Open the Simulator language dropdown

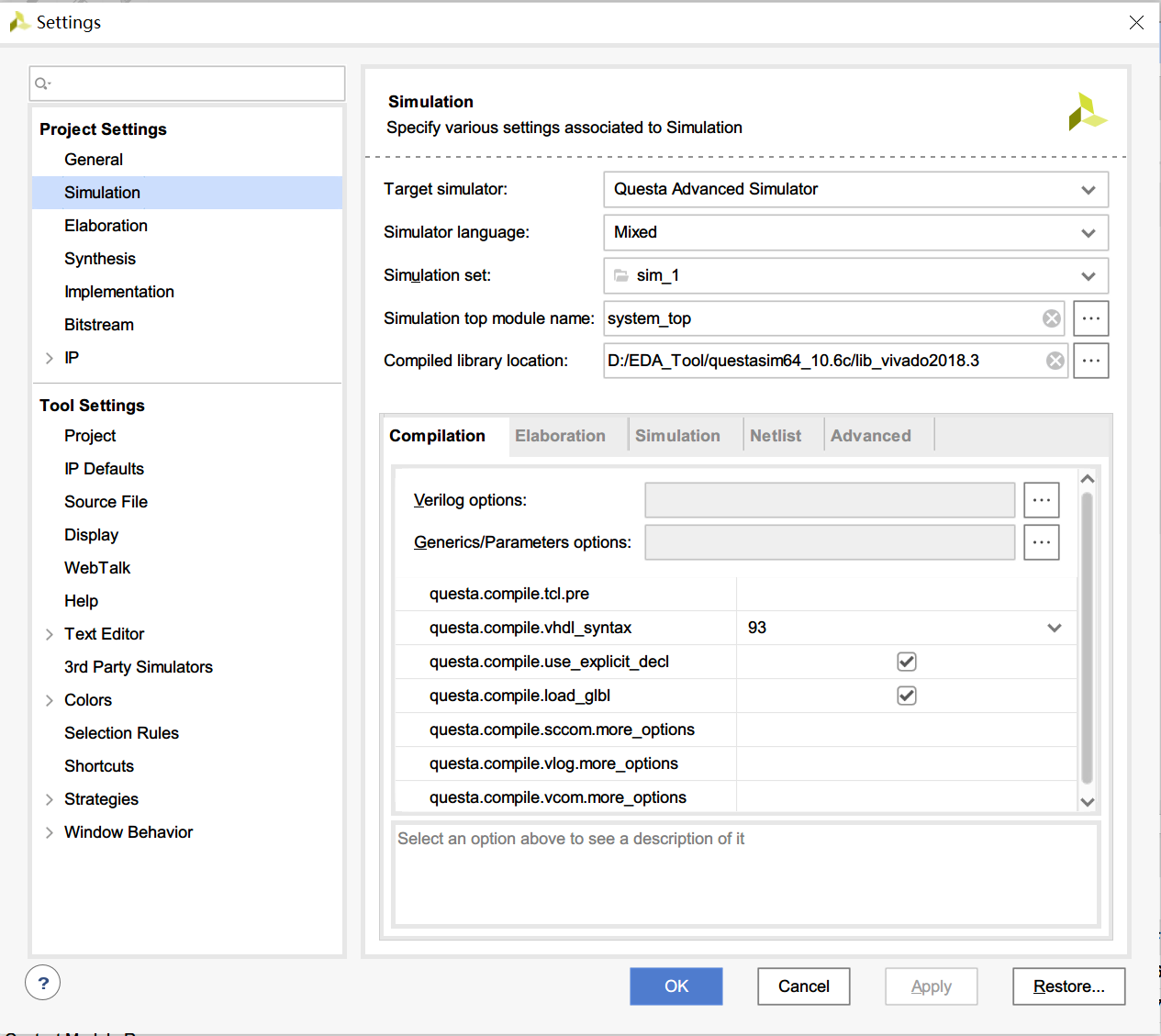1088,233
